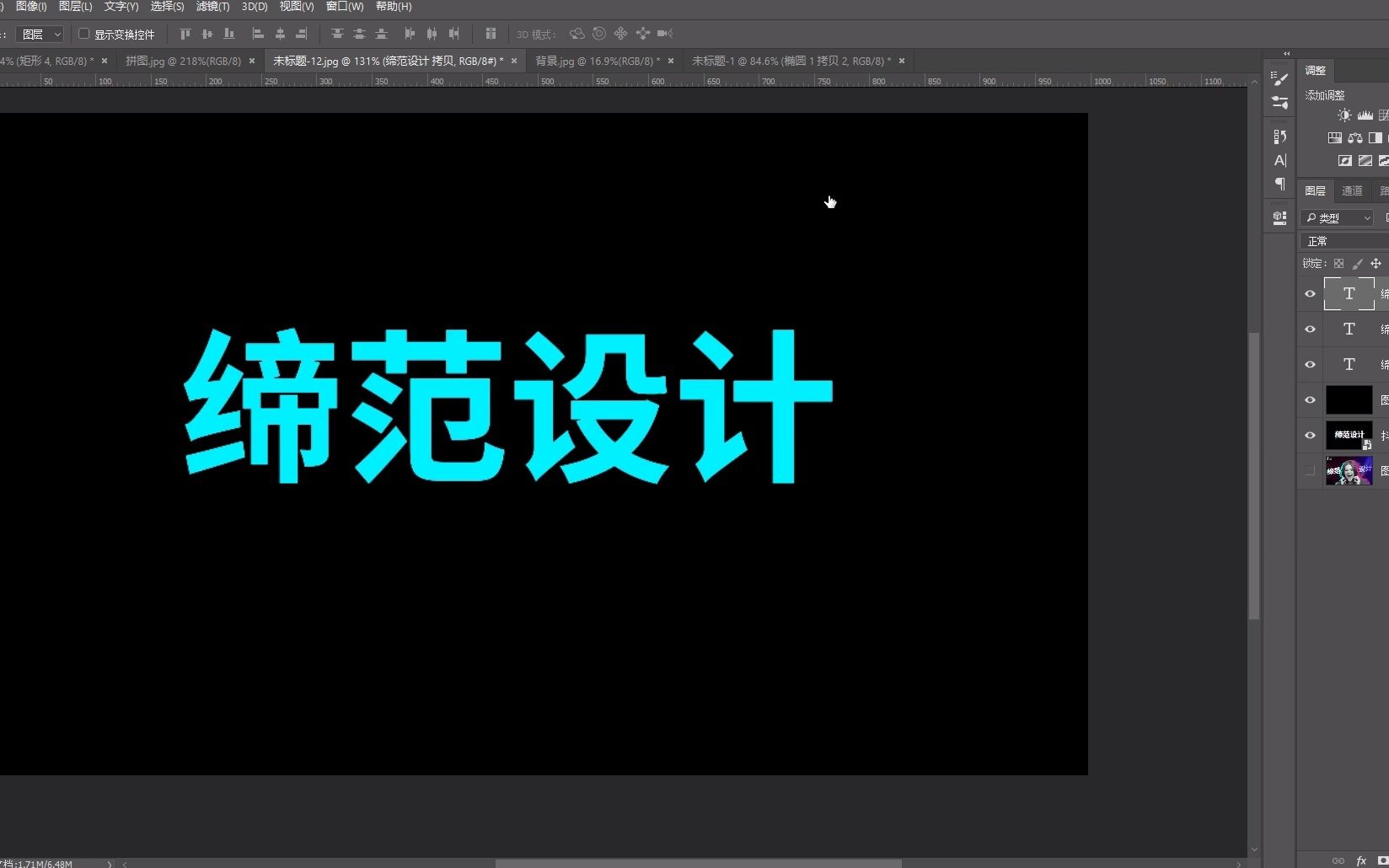1389x868 pixels.
Task: Show the hidden bottom image layer
Action: 1309,471
